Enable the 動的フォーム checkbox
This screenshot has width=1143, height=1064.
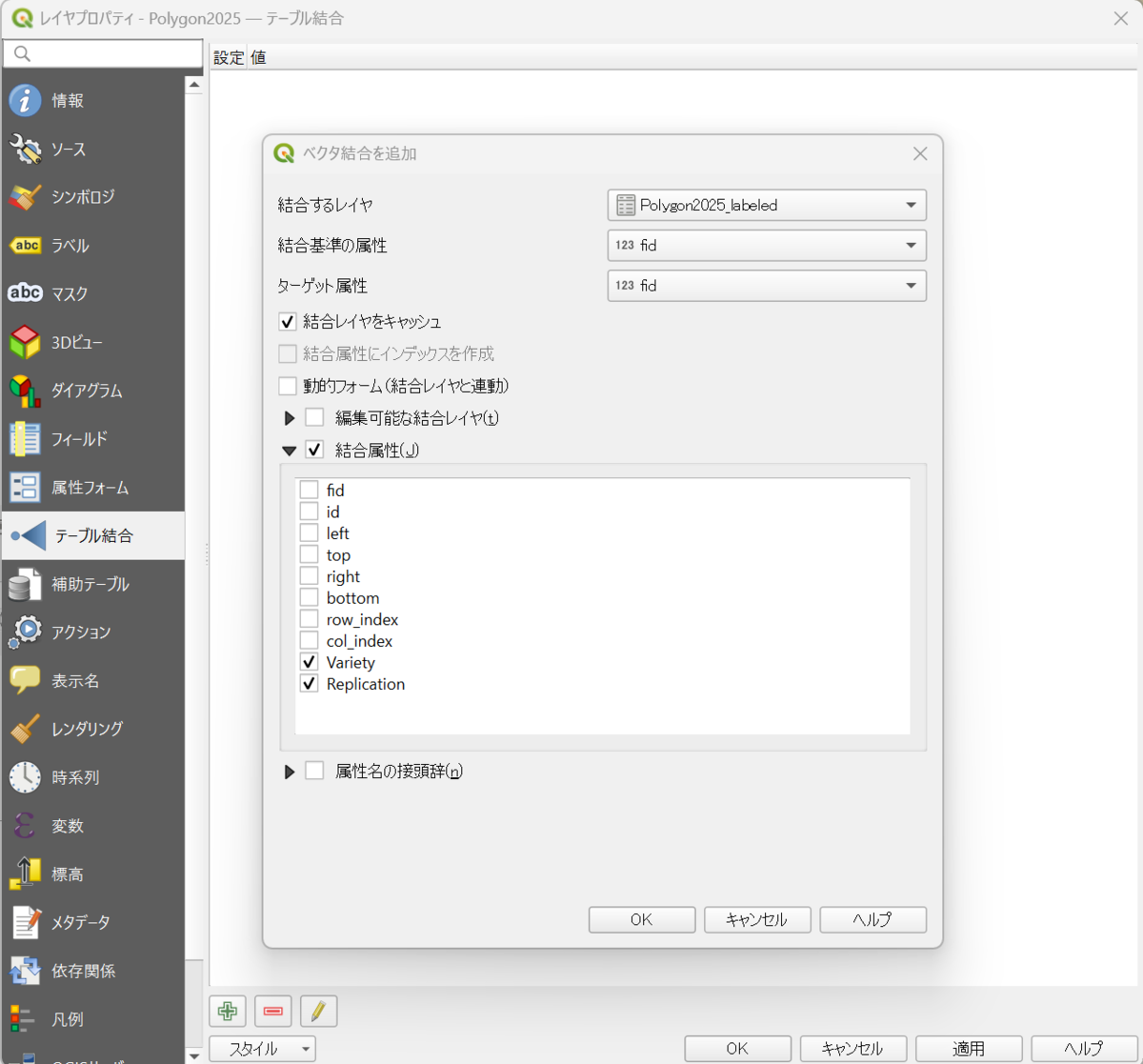288,386
